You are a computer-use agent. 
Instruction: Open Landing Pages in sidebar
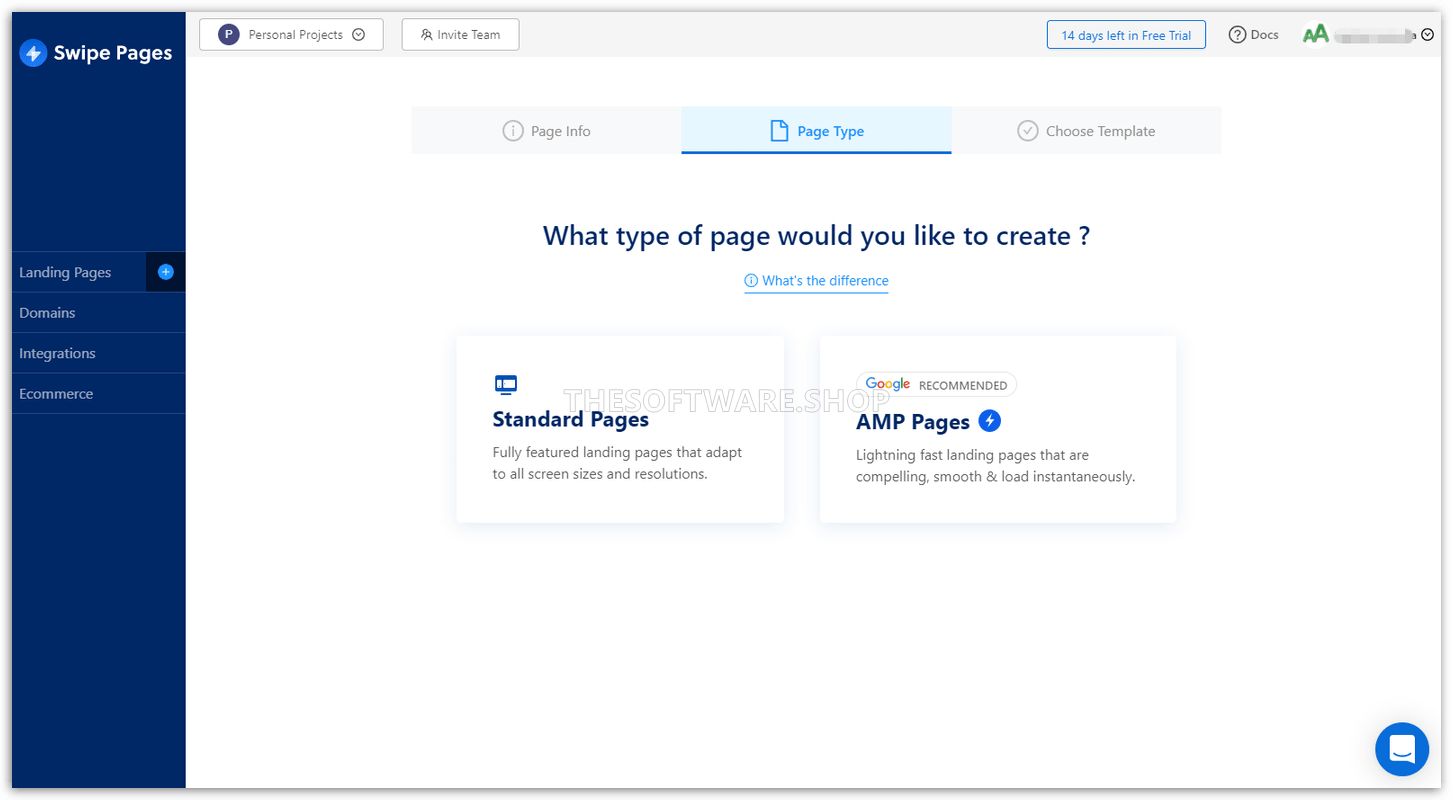(x=66, y=272)
